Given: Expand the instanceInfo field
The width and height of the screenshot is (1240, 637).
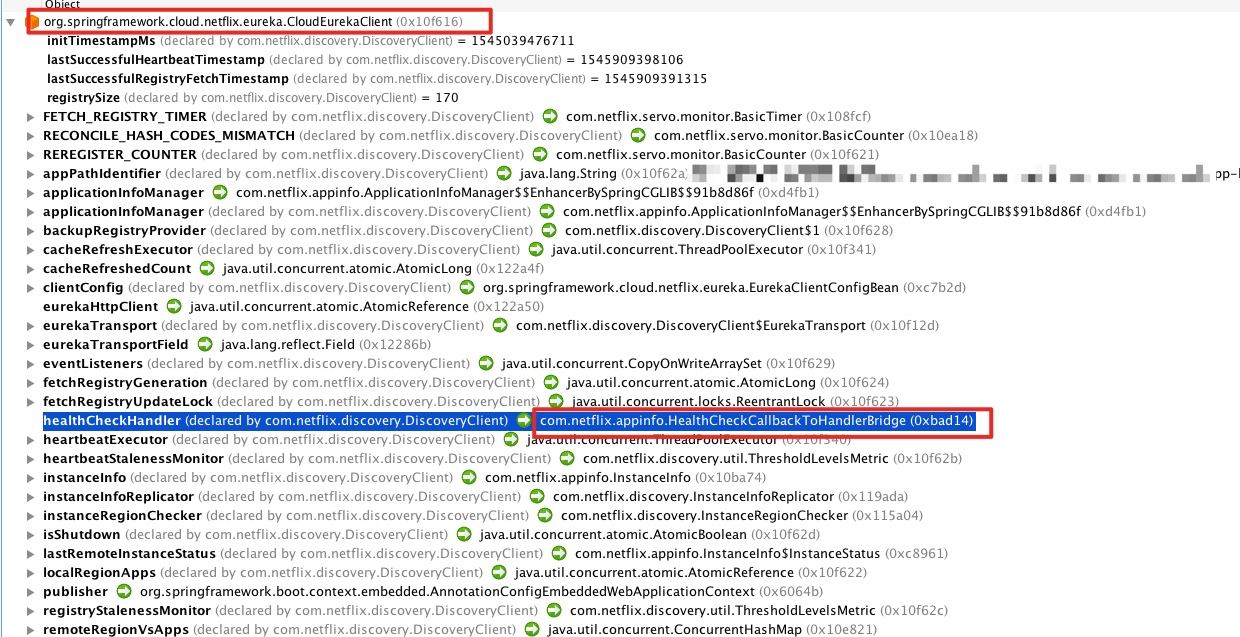Looking at the screenshot, I should [32, 477].
